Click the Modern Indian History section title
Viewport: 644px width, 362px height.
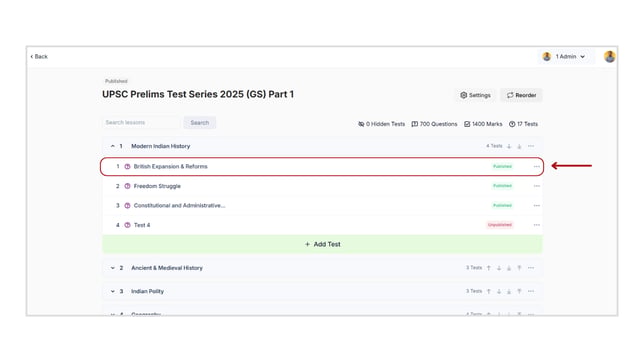click(161, 146)
